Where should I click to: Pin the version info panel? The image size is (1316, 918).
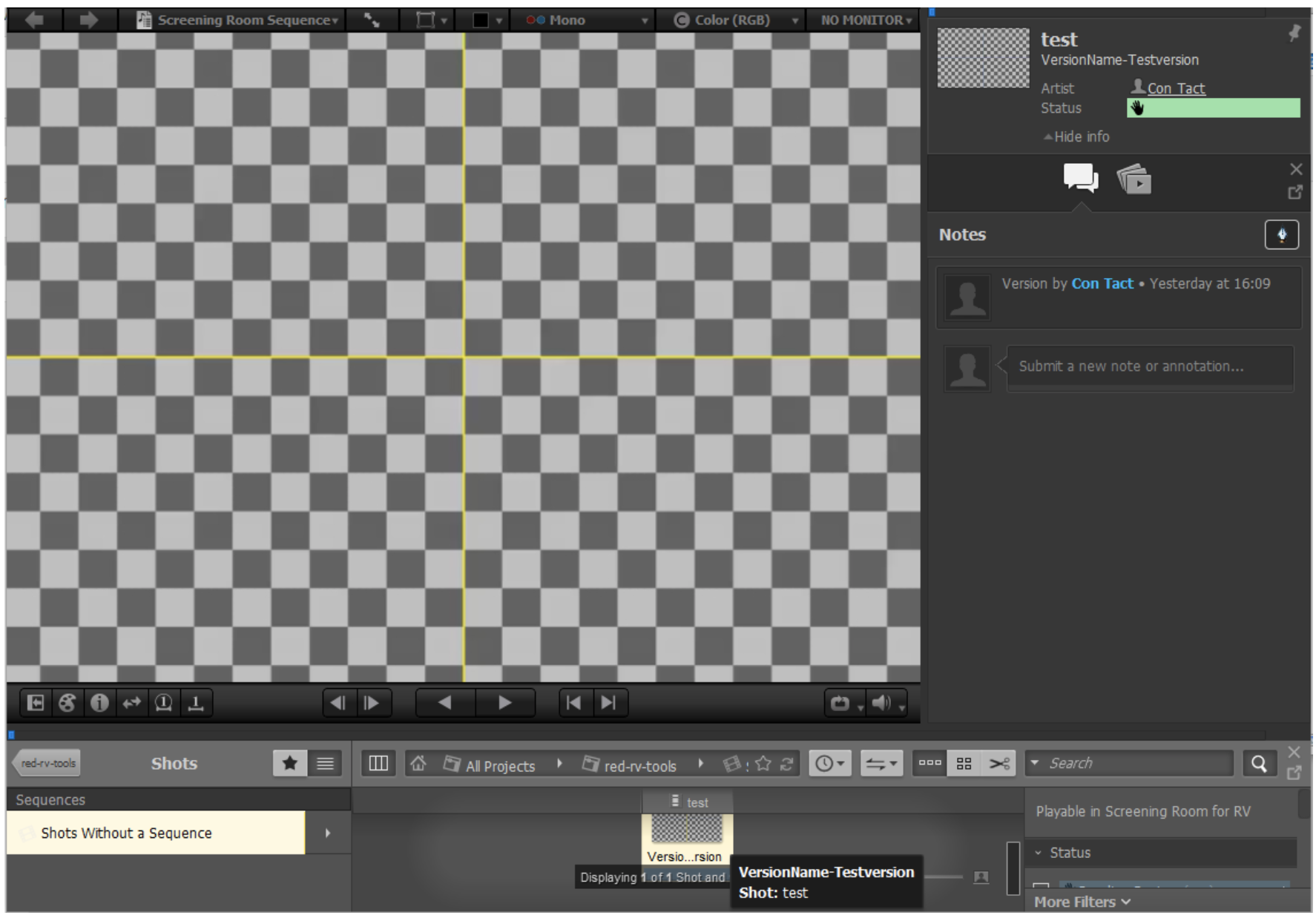coord(1294,33)
